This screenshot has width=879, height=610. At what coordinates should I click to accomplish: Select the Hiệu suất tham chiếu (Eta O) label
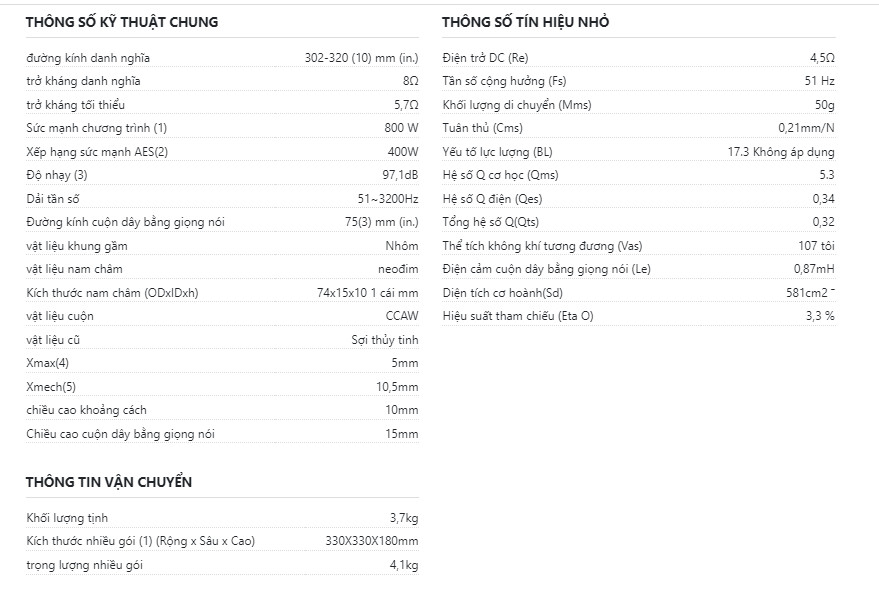[517, 316]
